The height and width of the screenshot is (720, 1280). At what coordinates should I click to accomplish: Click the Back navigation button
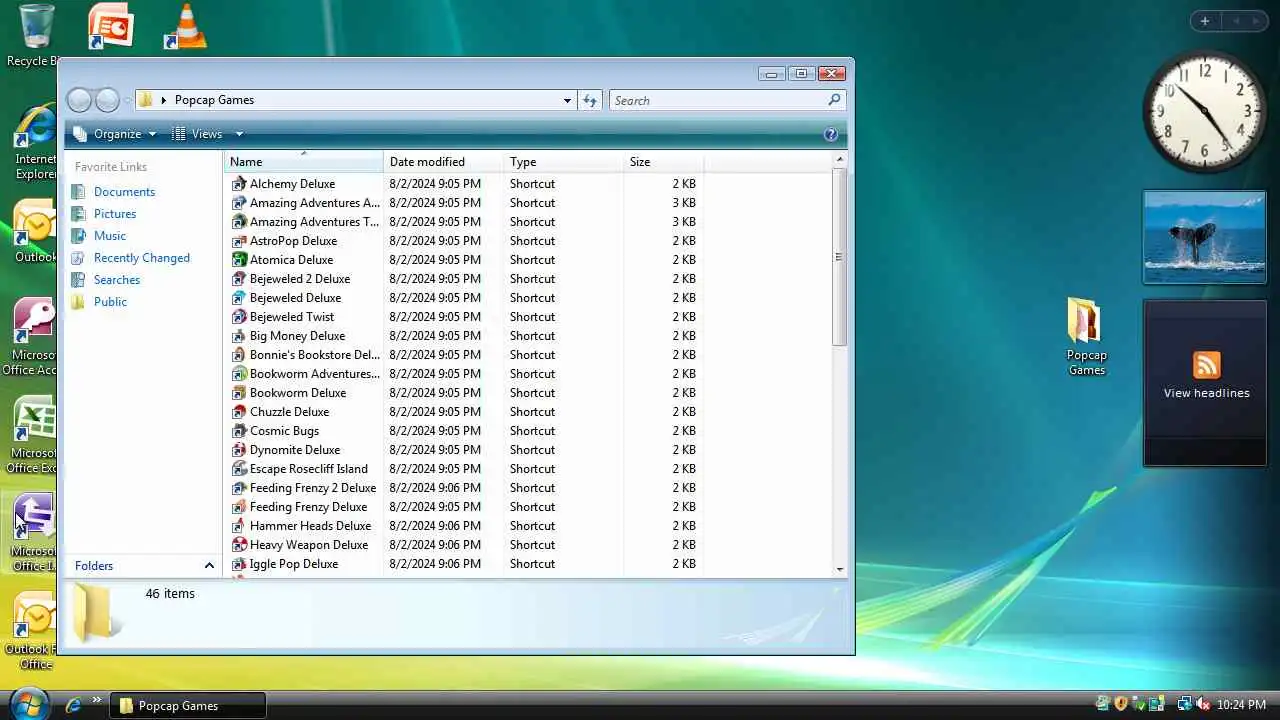pyautogui.click(x=79, y=100)
